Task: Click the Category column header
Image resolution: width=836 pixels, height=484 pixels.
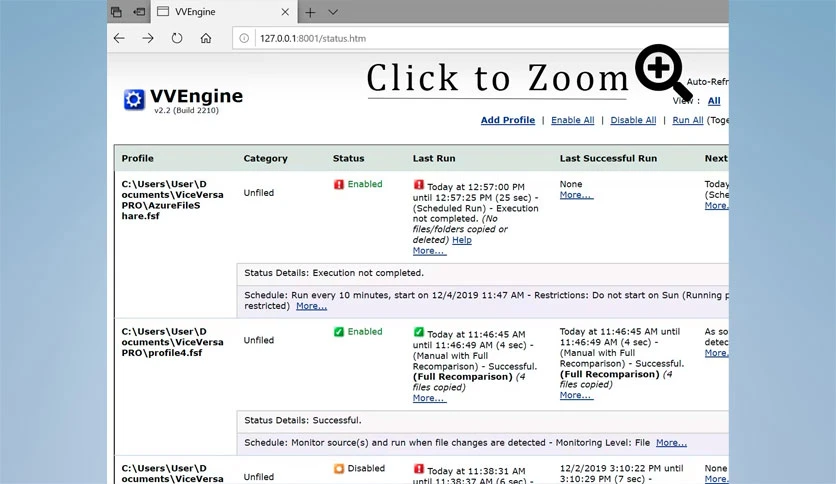Action: (266, 158)
